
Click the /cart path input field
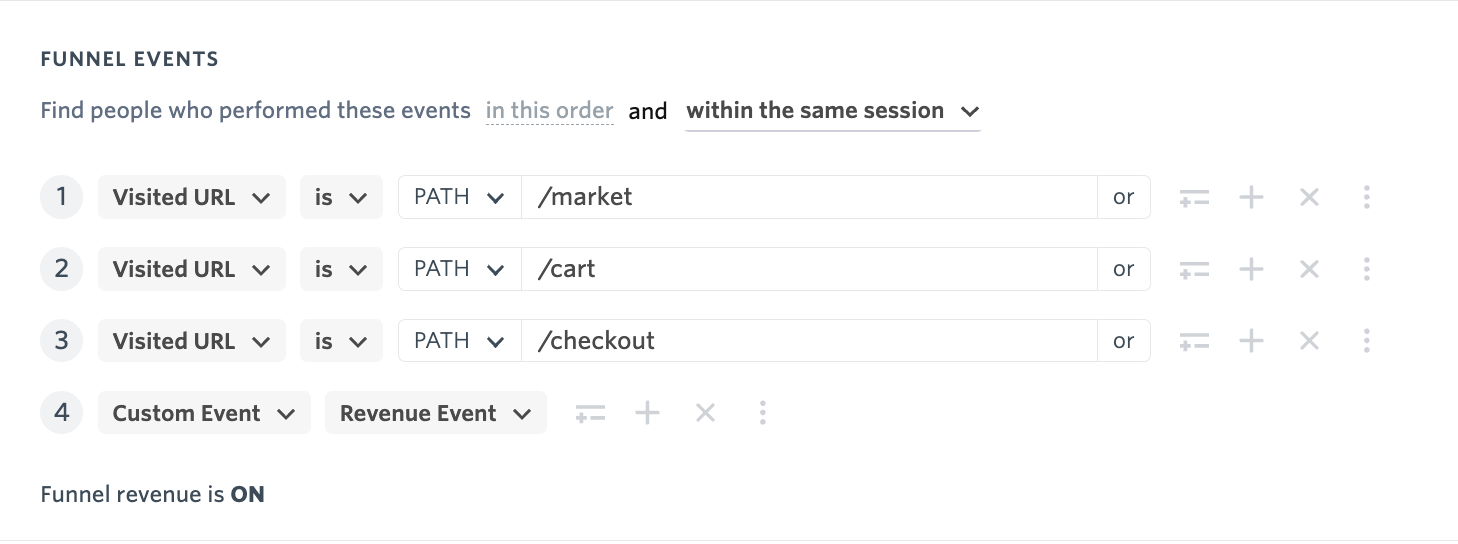[809, 269]
